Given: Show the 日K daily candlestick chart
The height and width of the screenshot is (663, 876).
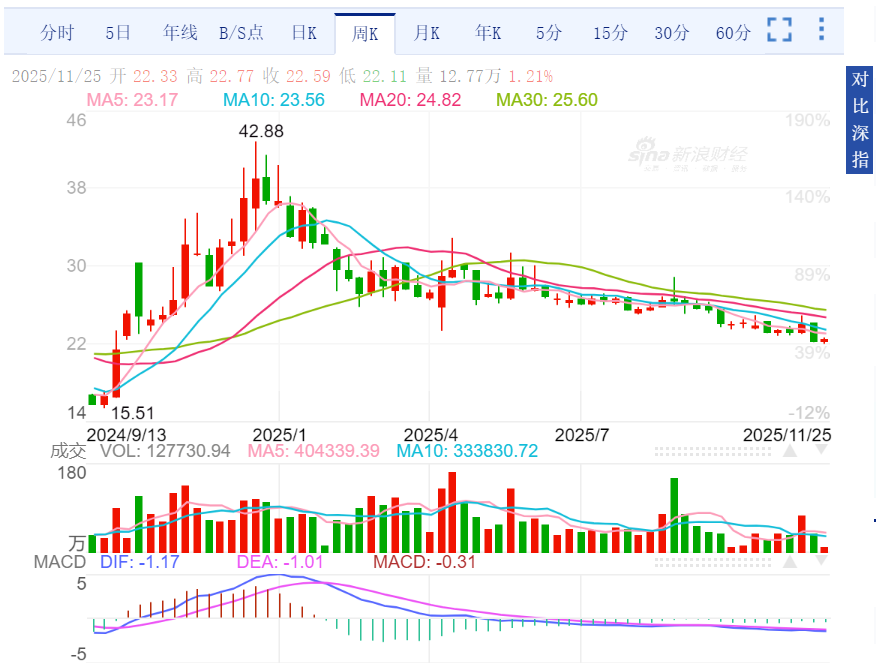Looking at the screenshot, I should (304, 33).
